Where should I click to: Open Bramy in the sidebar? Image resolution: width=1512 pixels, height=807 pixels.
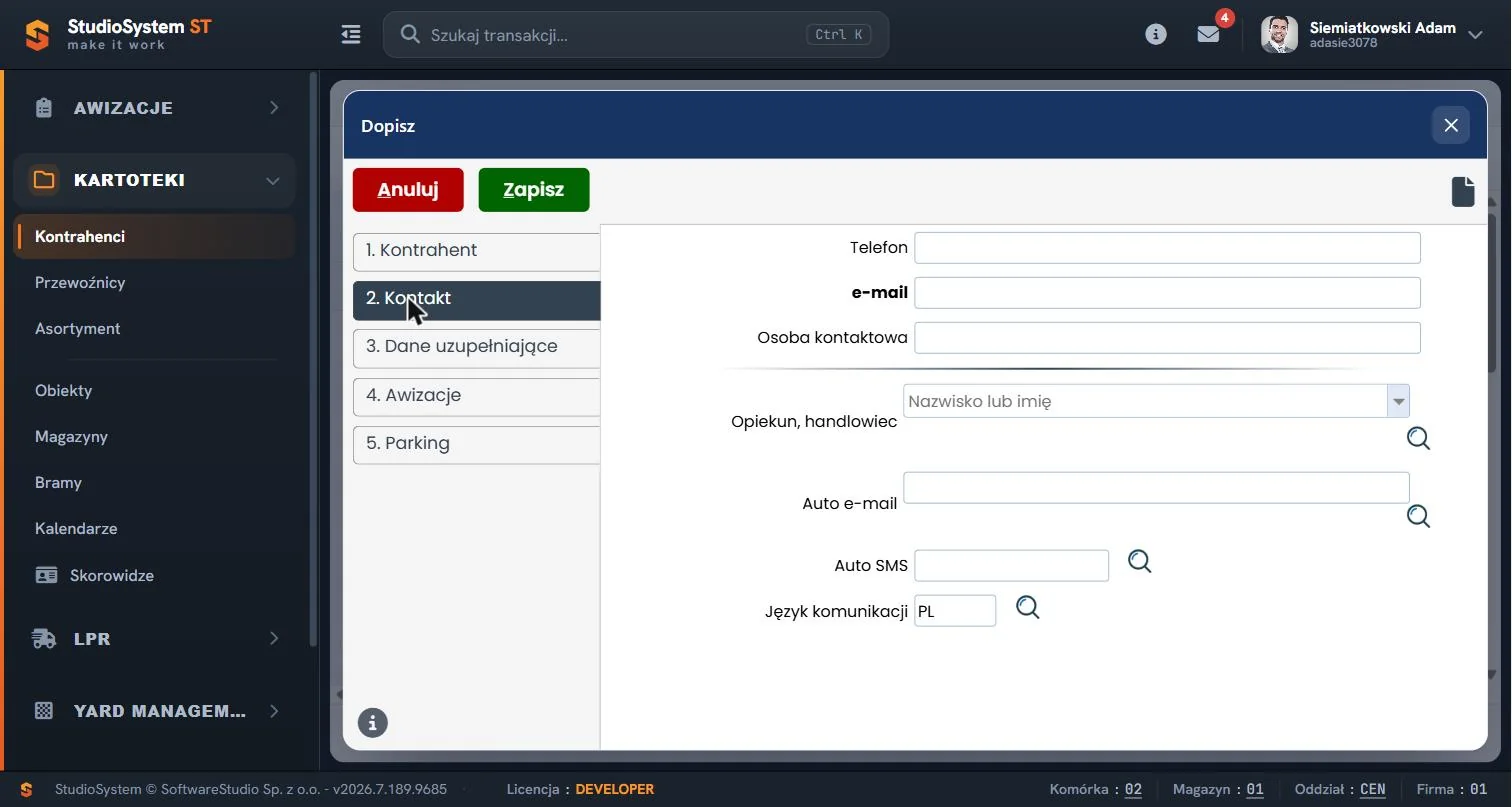click(x=58, y=483)
